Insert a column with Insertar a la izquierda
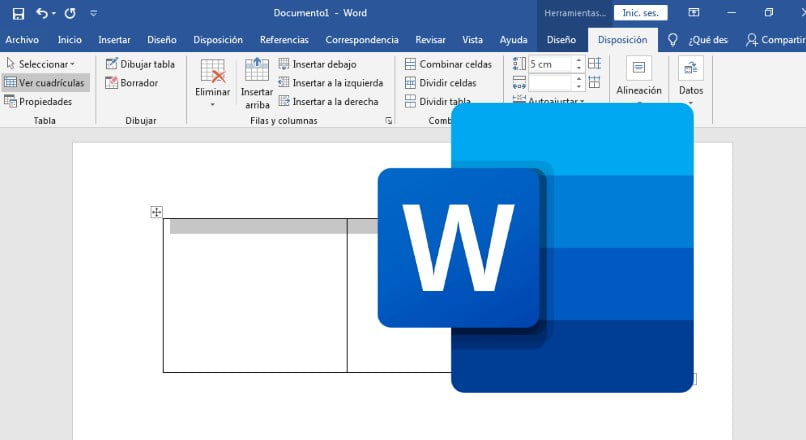 tap(331, 83)
